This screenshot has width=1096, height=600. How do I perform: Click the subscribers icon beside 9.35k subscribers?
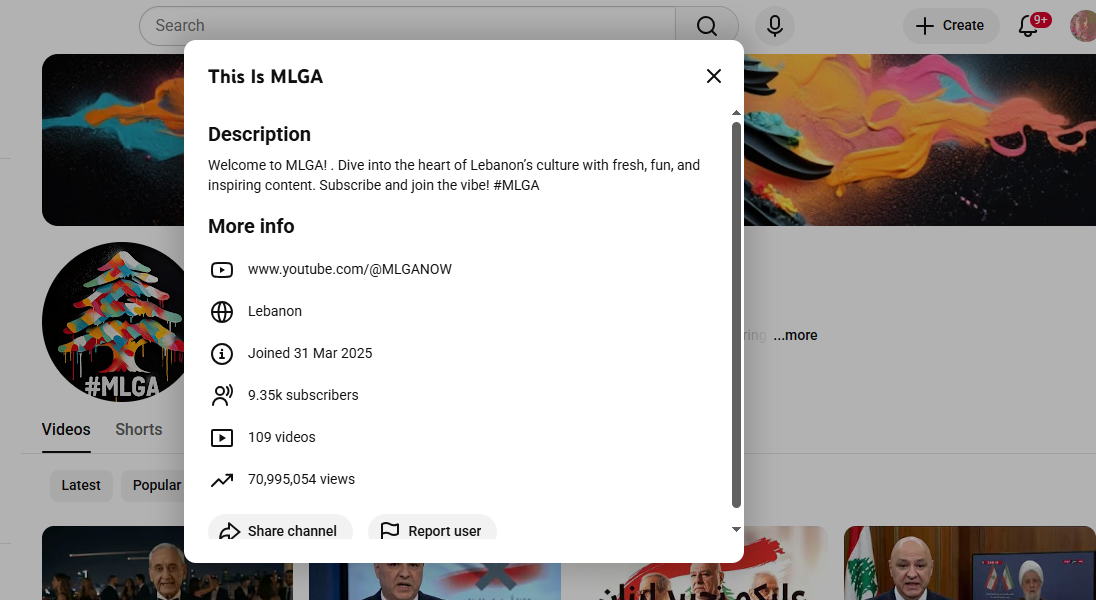(221, 395)
